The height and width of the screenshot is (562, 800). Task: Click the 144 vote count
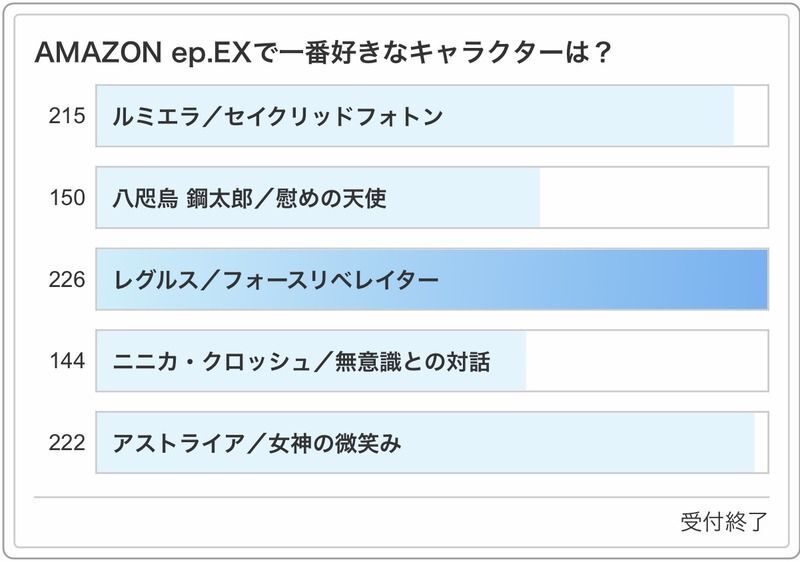(x=67, y=362)
